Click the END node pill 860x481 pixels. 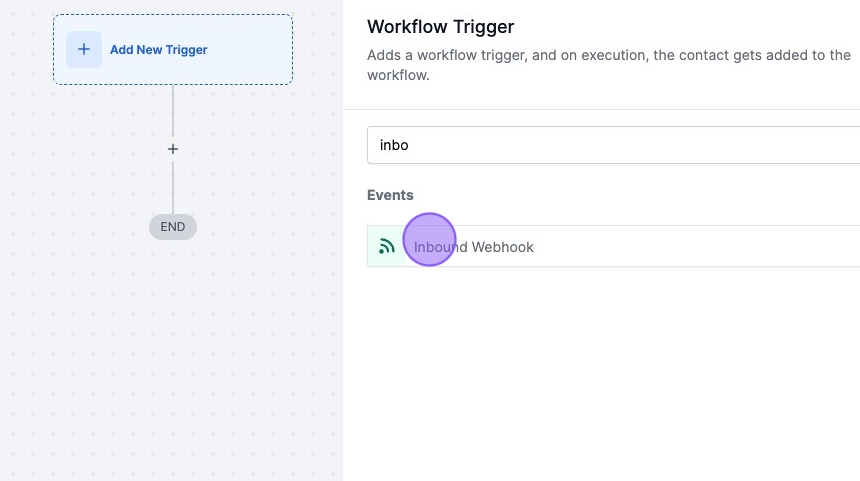coord(173,227)
